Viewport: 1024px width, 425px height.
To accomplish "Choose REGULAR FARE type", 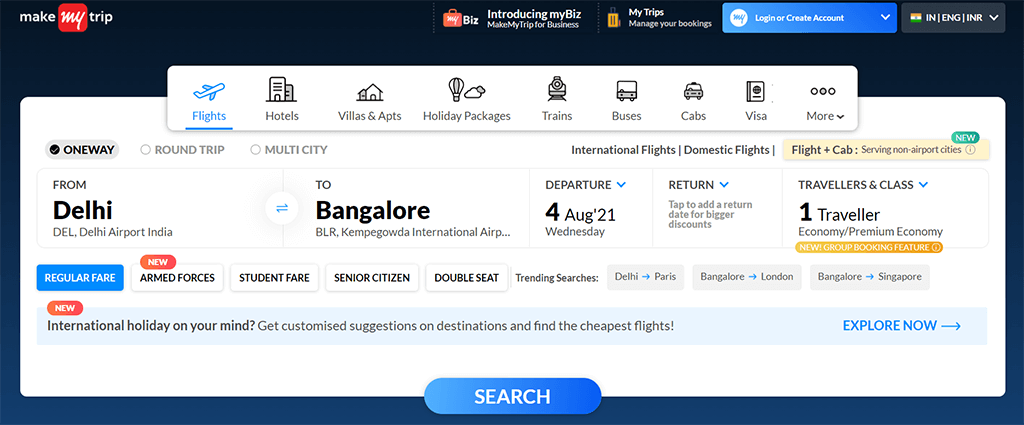I will pos(80,277).
